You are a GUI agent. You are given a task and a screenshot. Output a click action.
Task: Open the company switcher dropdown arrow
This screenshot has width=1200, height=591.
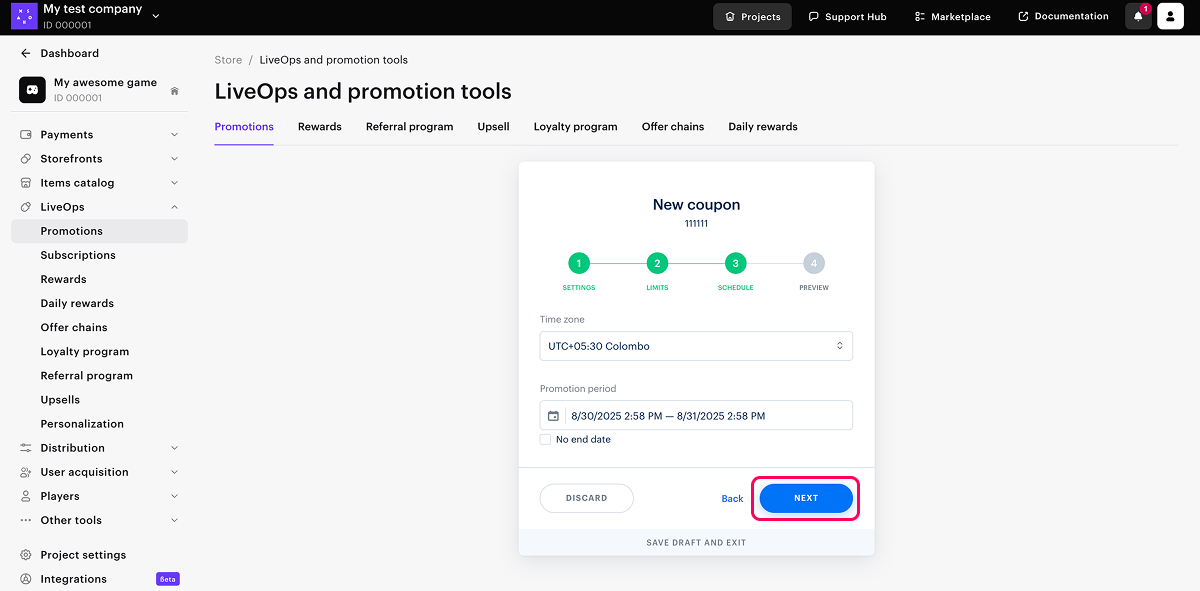155,16
